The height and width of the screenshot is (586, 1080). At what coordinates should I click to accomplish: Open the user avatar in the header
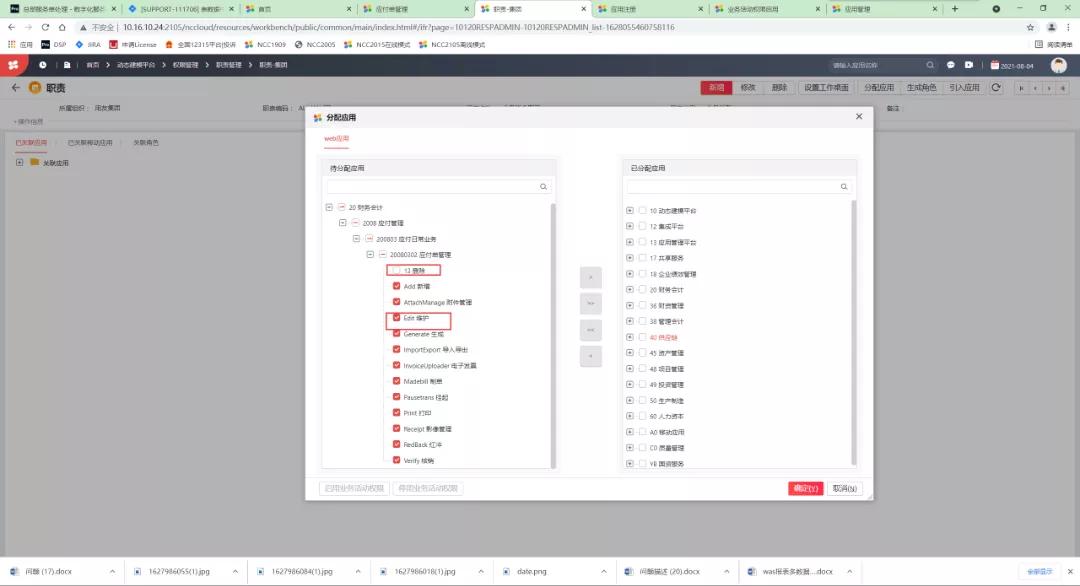pos(1059,65)
